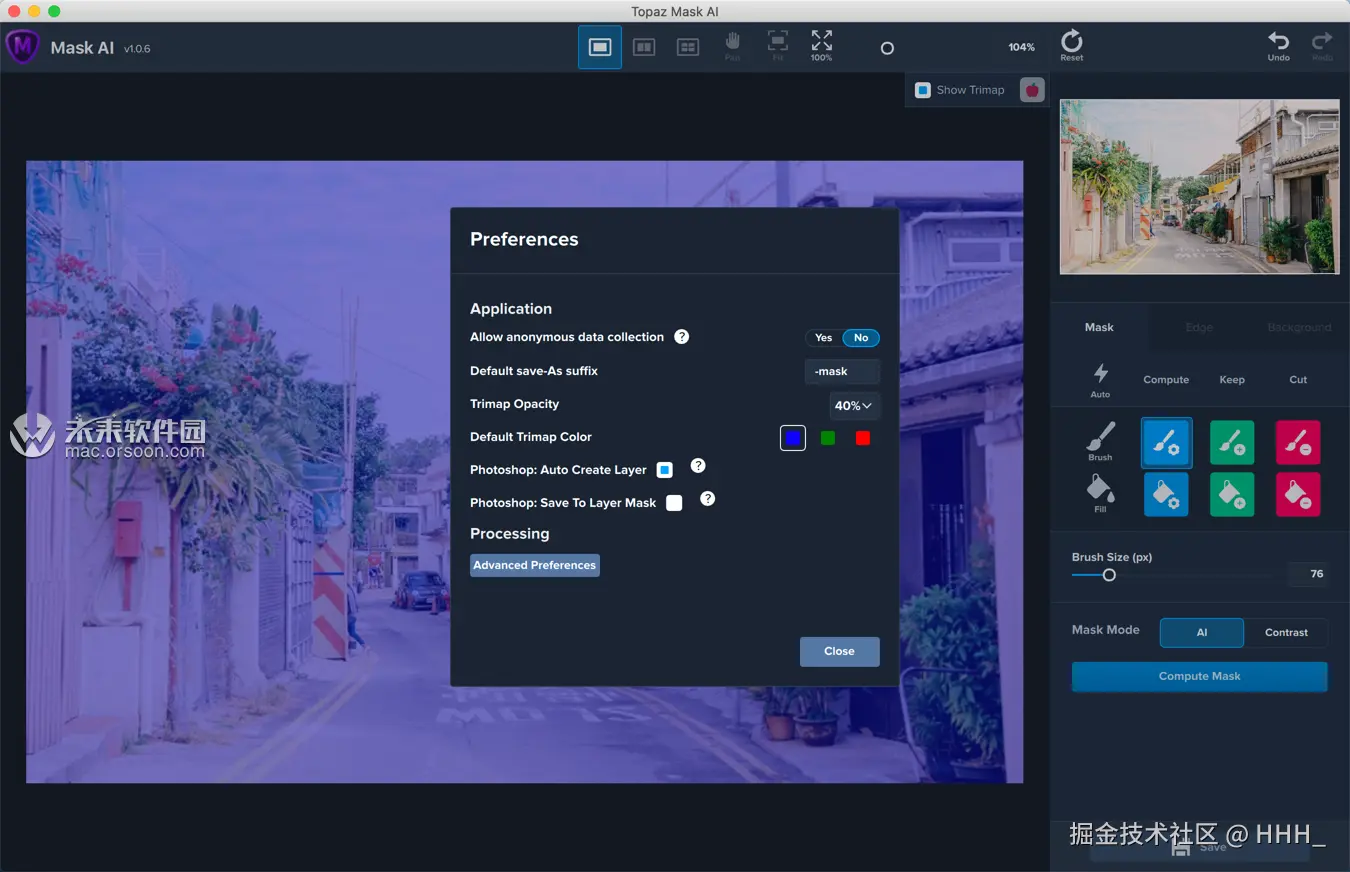Click the v1.0.6 version label

pos(137,49)
